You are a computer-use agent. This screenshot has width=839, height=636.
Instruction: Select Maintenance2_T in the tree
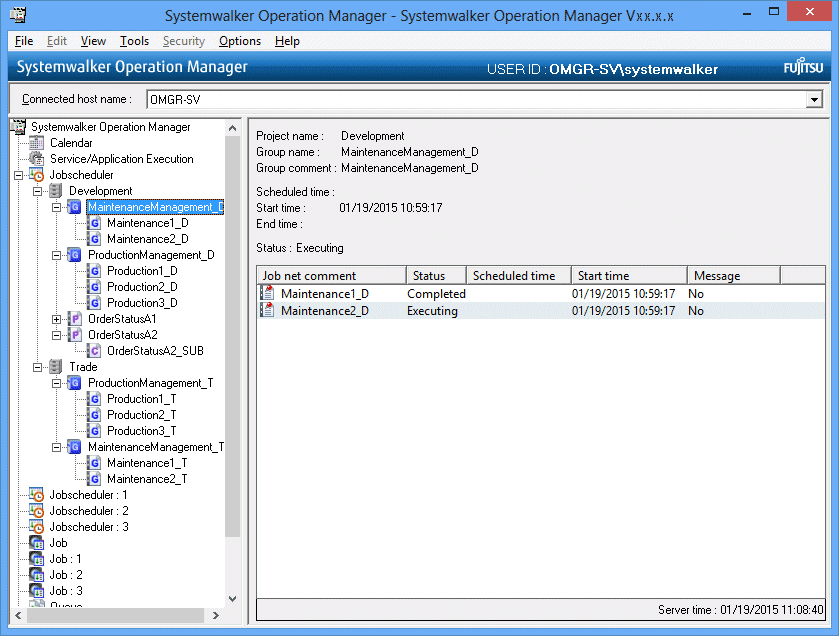pos(146,479)
